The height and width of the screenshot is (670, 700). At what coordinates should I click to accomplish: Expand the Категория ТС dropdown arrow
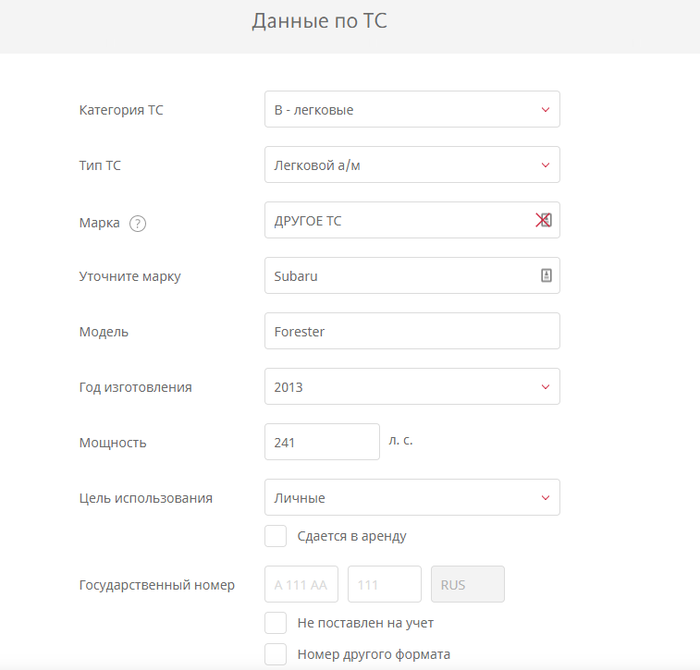coord(545,110)
